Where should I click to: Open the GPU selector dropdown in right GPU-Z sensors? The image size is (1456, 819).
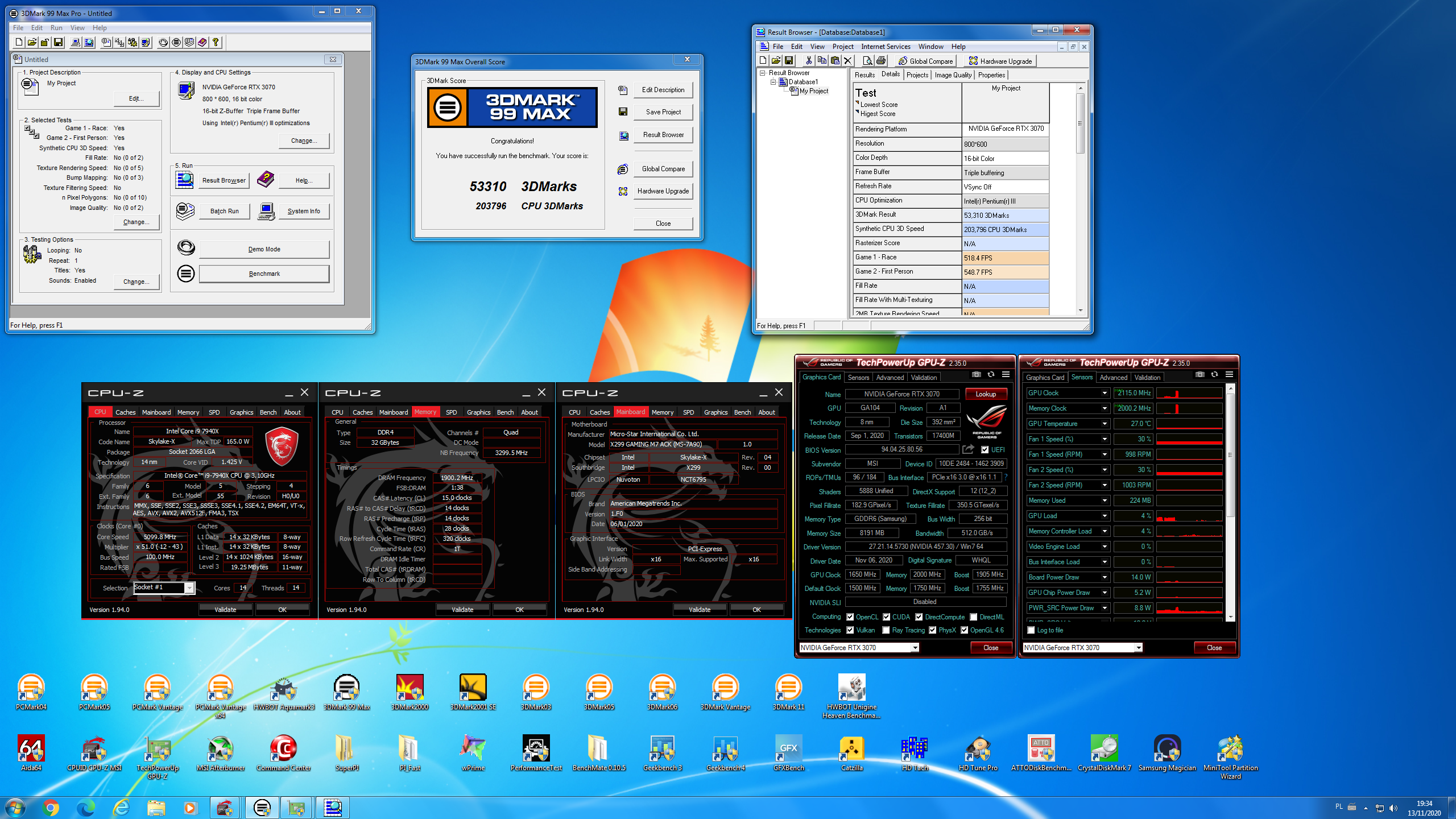[1138, 648]
